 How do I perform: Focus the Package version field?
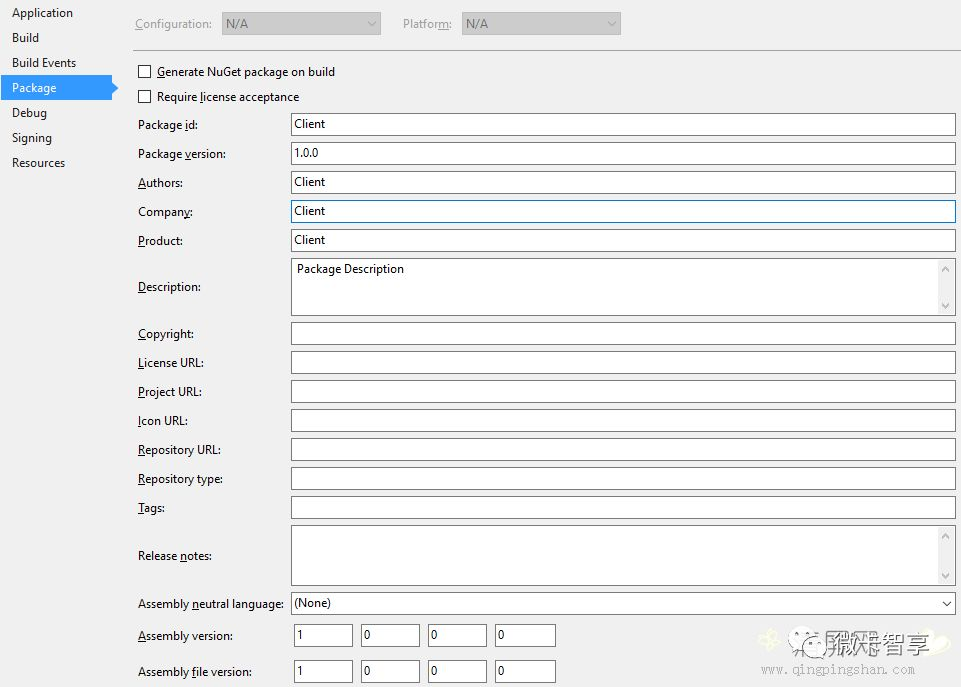tap(622, 154)
